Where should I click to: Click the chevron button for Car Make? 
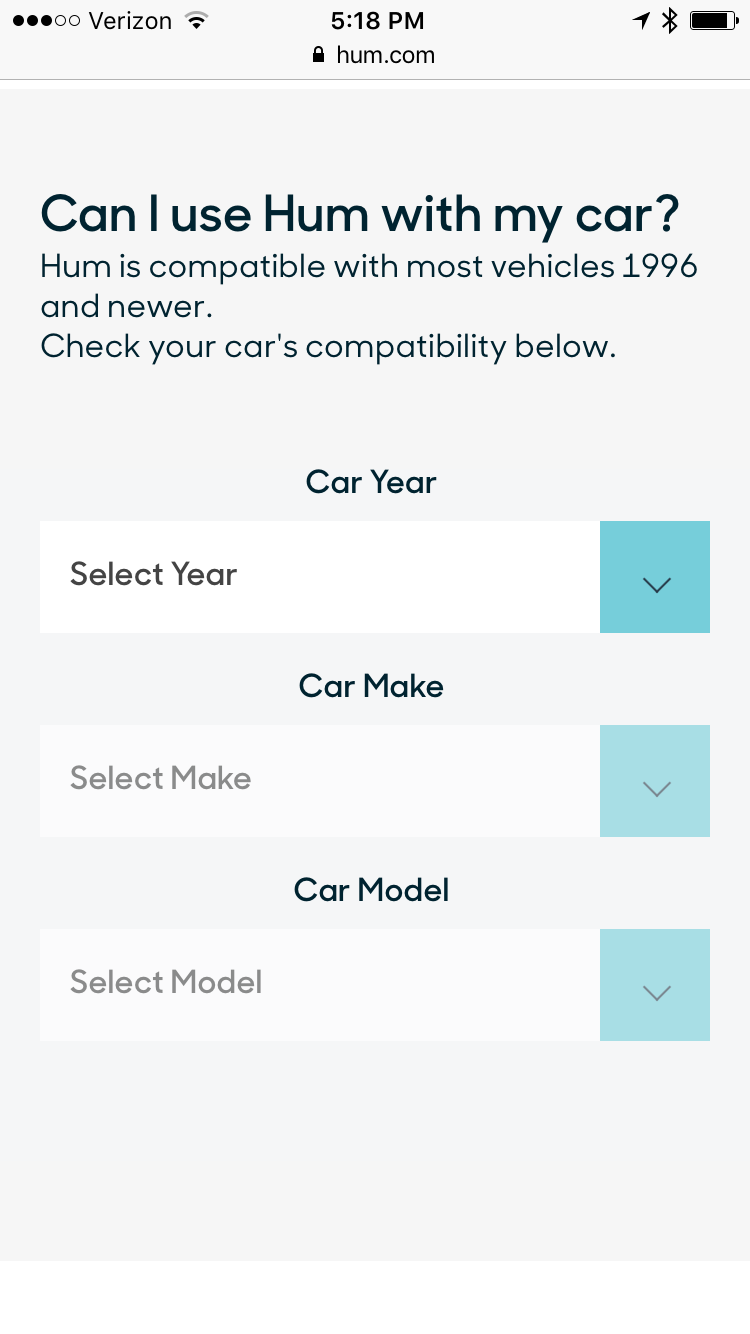pos(655,781)
